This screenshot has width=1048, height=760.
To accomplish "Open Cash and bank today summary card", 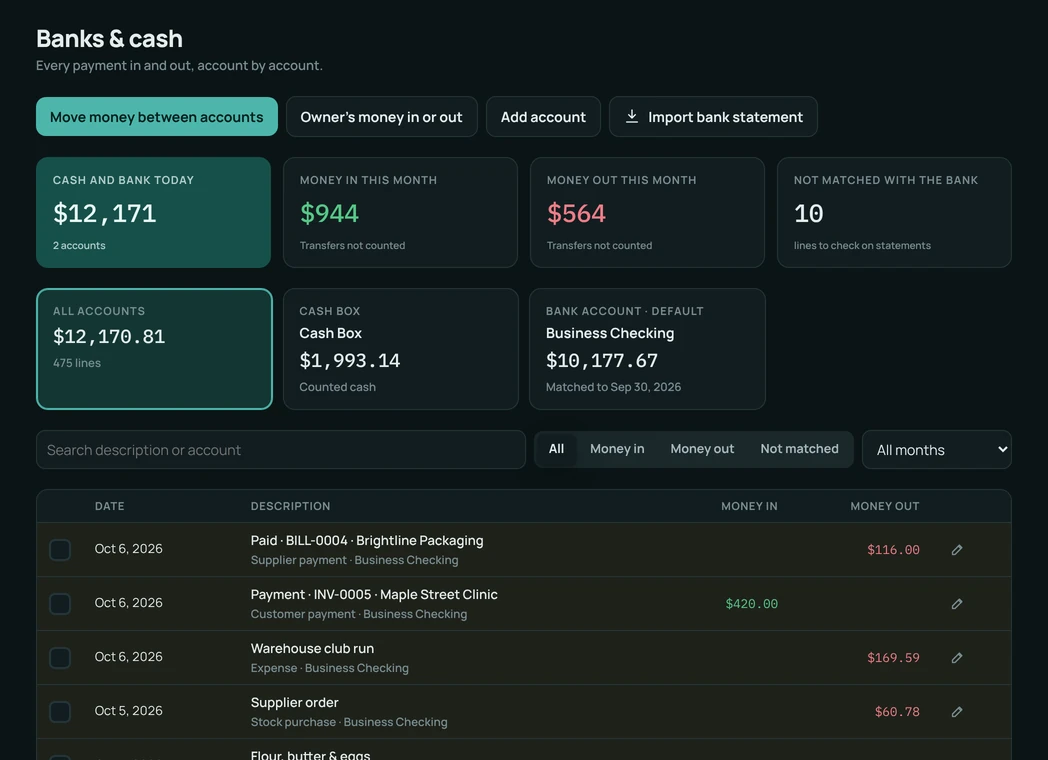I will point(153,213).
